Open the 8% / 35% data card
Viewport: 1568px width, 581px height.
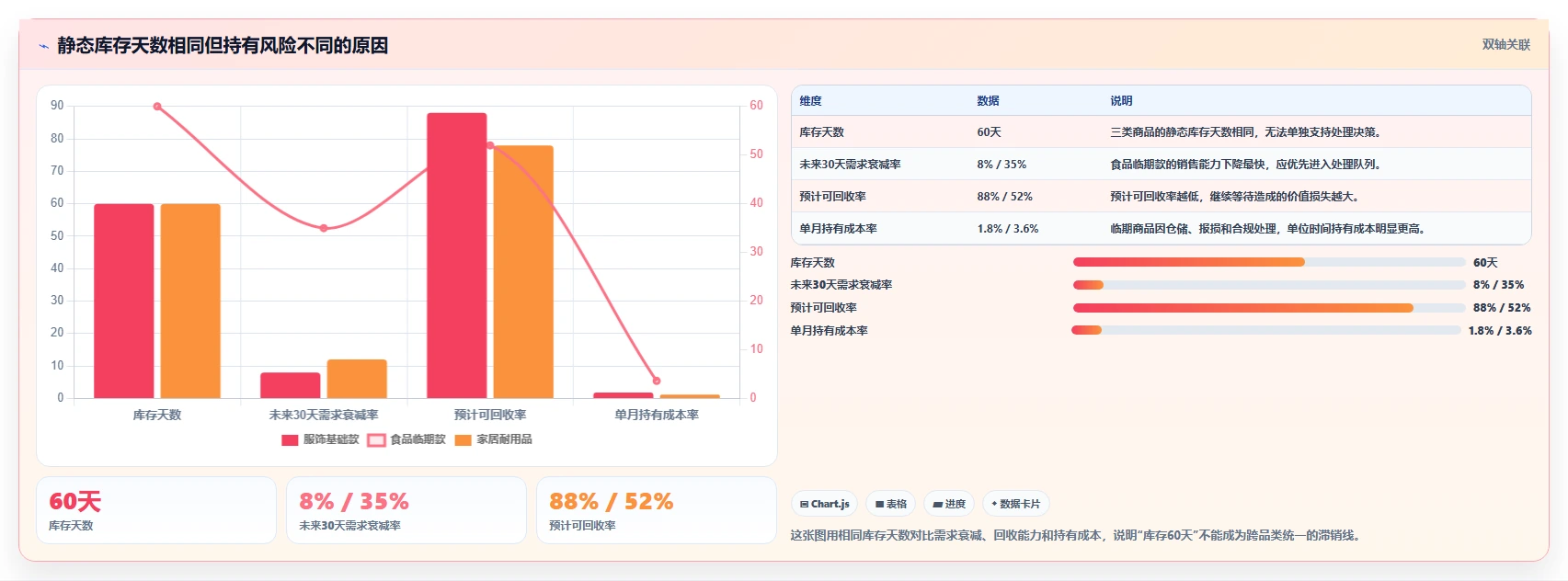[x=406, y=510]
